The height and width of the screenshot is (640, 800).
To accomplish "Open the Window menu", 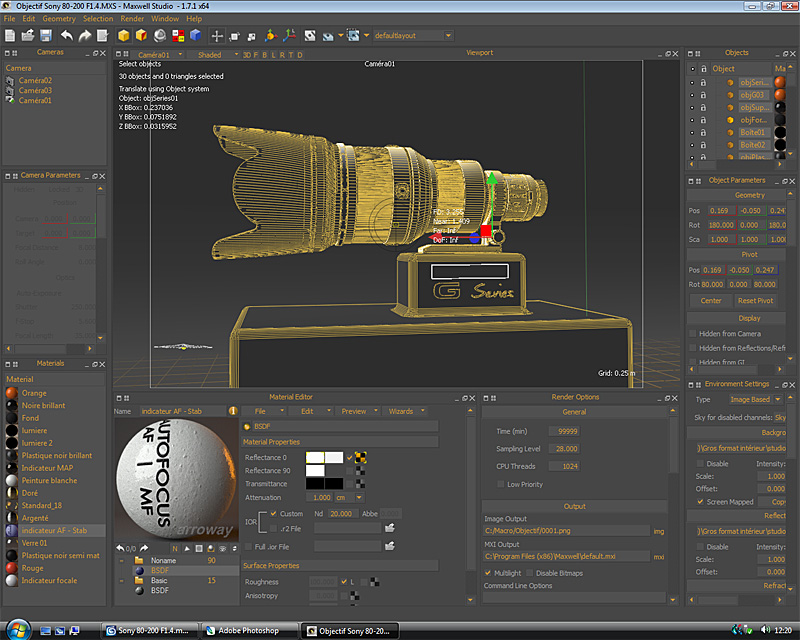I will point(165,18).
